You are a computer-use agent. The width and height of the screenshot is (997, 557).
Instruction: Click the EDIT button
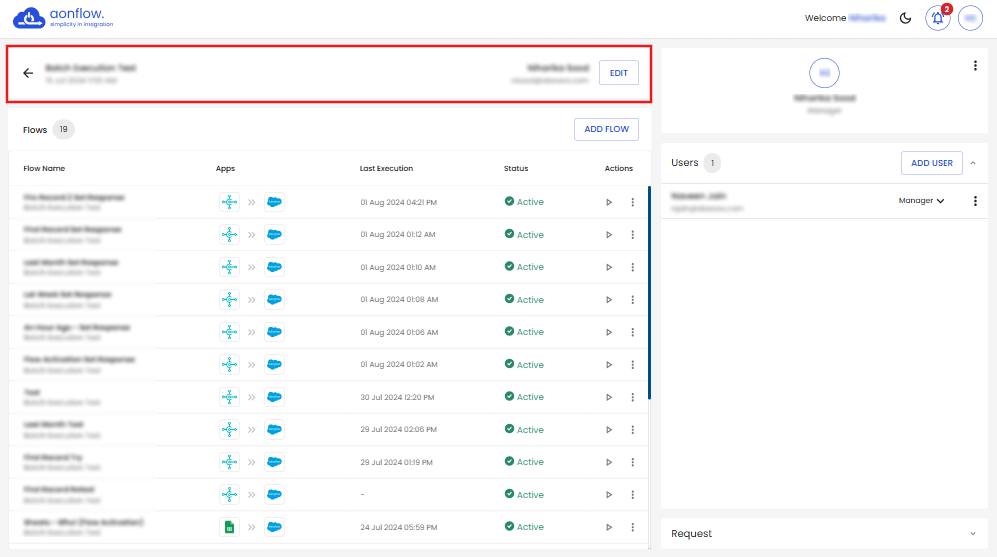click(618, 73)
